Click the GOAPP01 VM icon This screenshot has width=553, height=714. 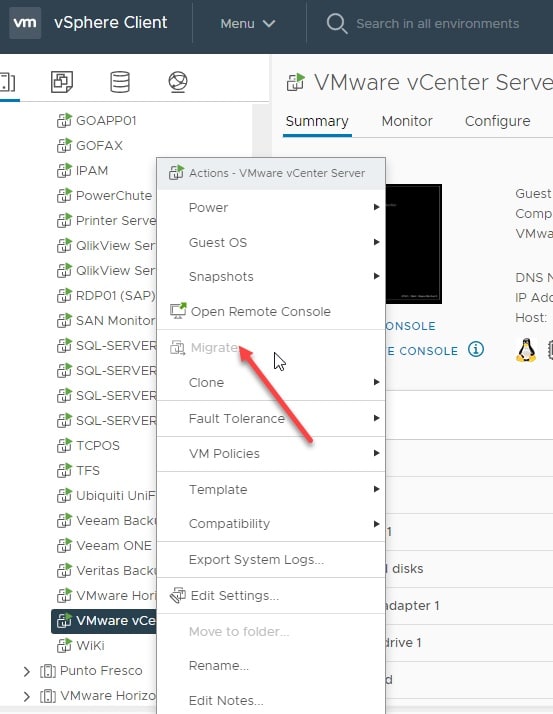pos(64,121)
